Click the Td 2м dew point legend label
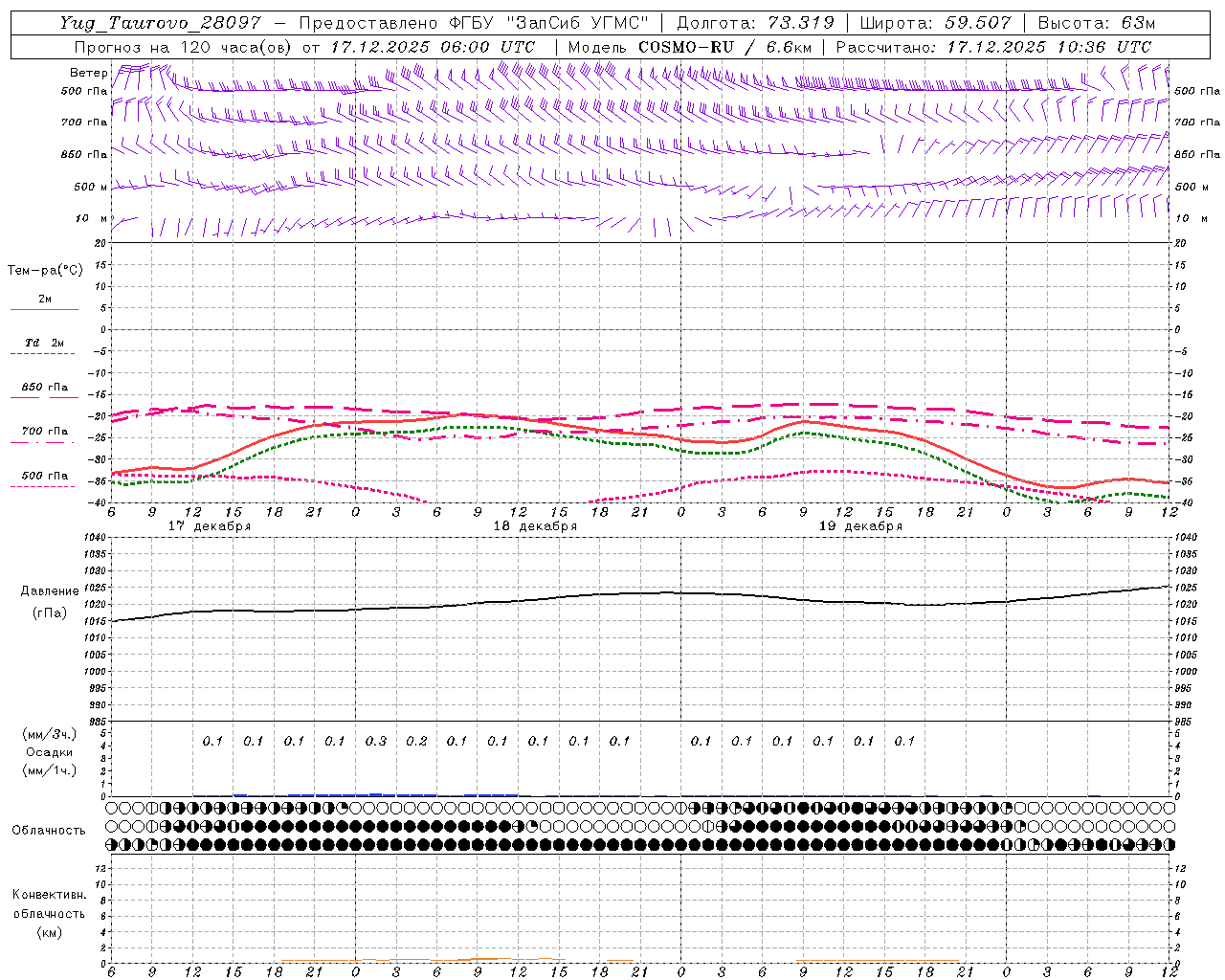This screenshot has height=980, width=1225. pyautogui.click(x=45, y=343)
